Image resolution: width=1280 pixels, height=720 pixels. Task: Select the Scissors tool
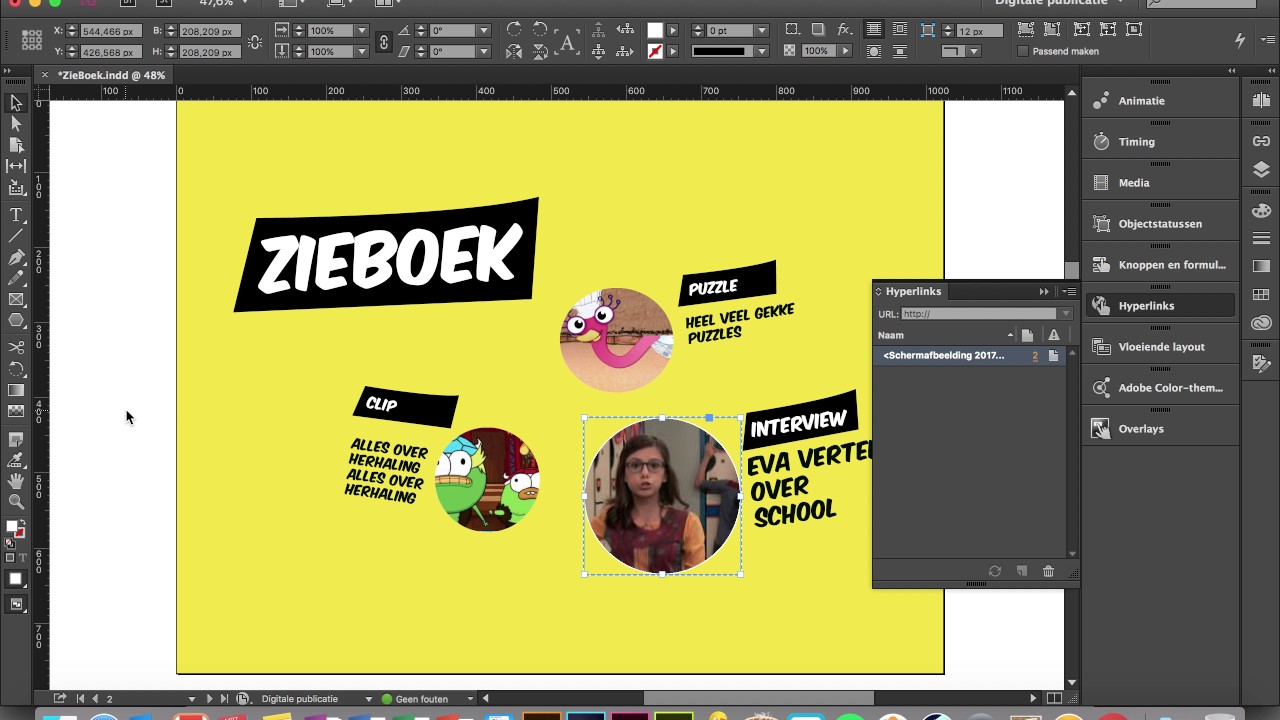coord(16,347)
